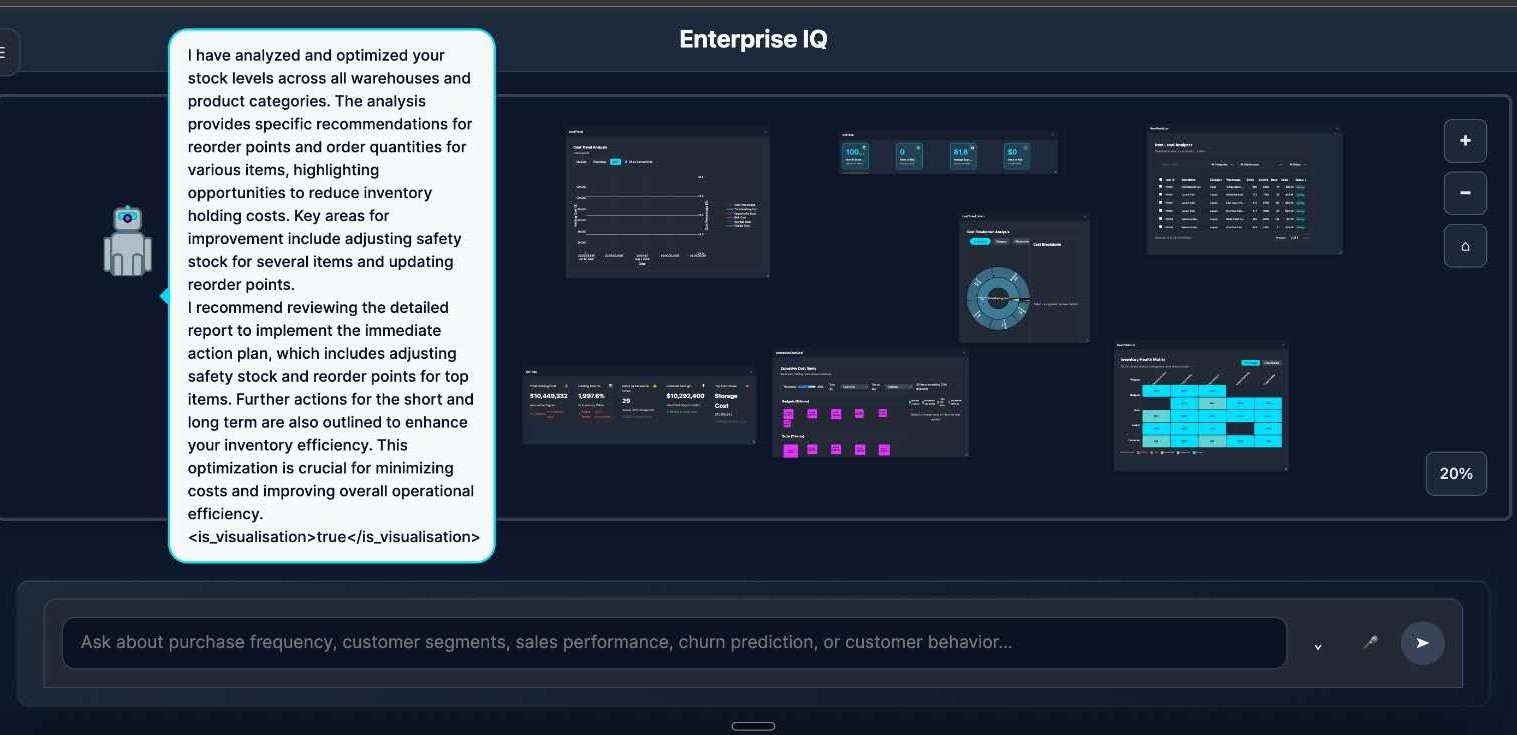
Task: Click the $10,449,332 KPI summary widget
Action: (638, 405)
